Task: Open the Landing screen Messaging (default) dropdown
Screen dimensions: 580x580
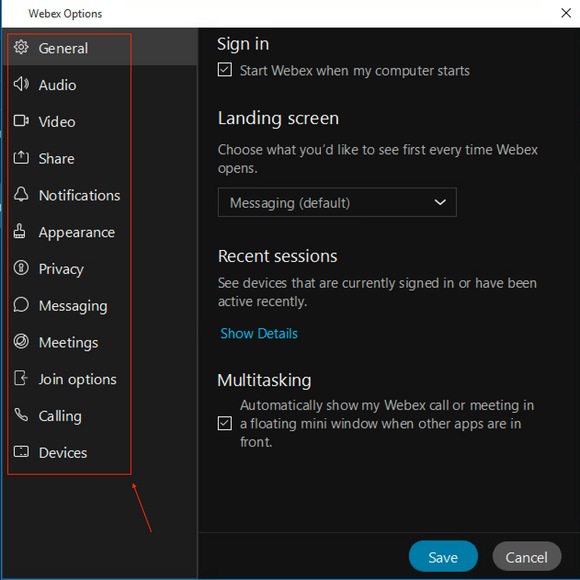Action: (337, 202)
